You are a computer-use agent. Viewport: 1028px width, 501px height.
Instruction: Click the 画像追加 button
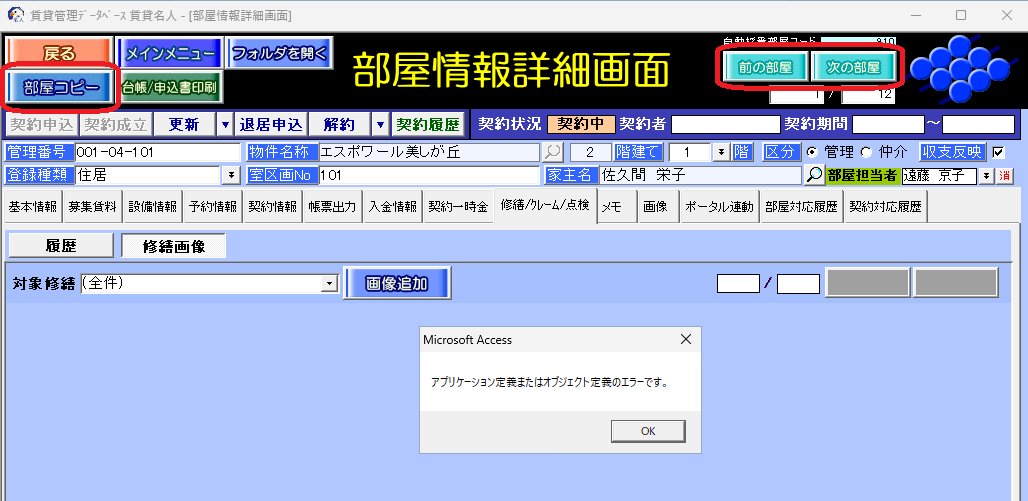tap(397, 284)
